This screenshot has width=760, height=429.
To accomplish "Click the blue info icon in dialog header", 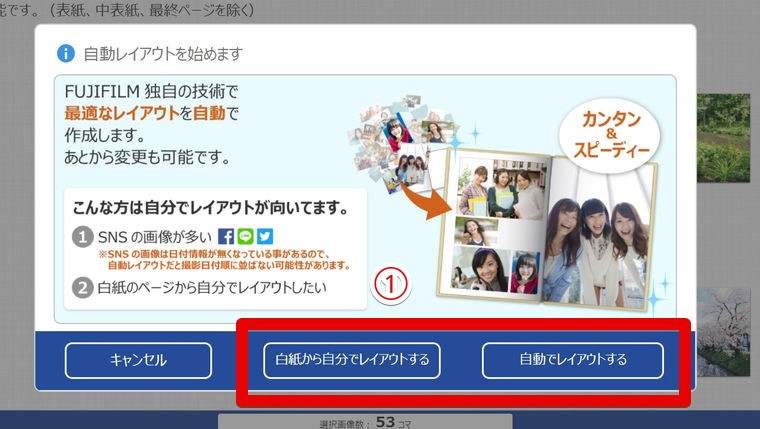I will 66,53.
